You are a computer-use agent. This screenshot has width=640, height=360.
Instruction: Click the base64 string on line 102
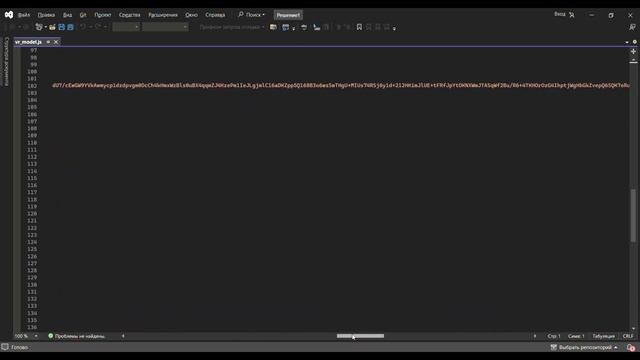coord(341,85)
